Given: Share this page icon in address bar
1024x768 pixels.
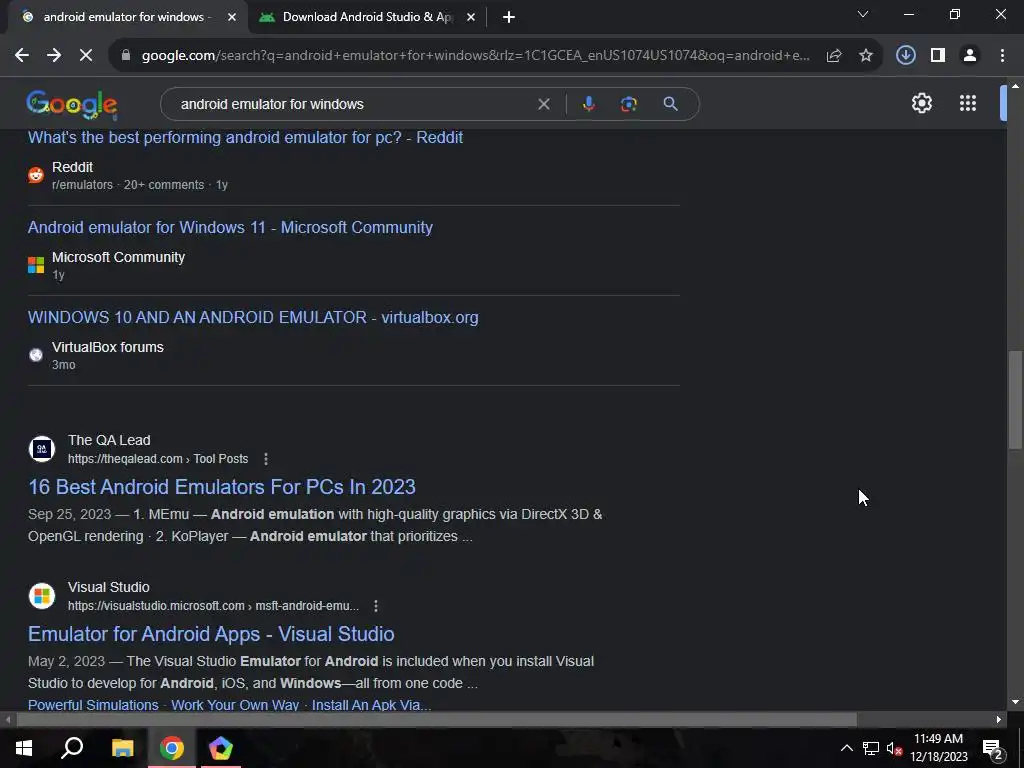Looking at the screenshot, I should pyautogui.click(x=834, y=56).
